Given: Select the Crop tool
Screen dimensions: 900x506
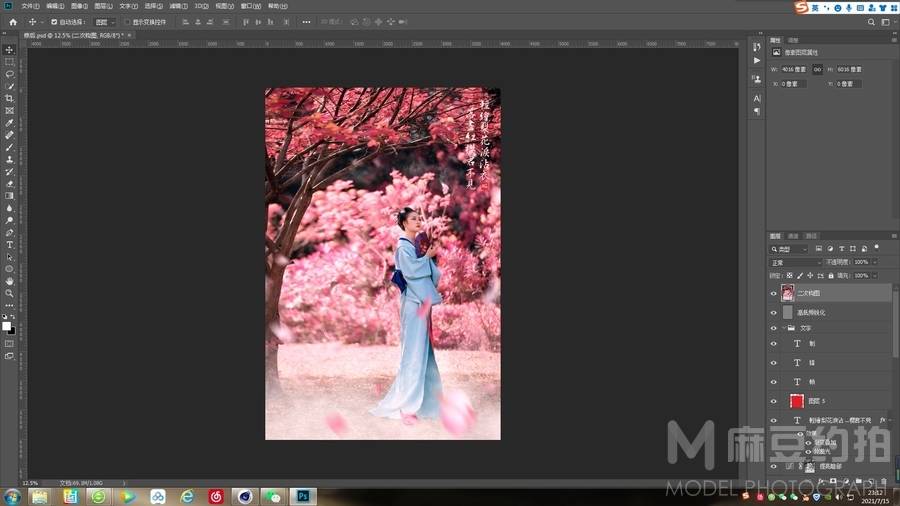Looking at the screenshot, I should pyautogui.click(x=9, y=98).
